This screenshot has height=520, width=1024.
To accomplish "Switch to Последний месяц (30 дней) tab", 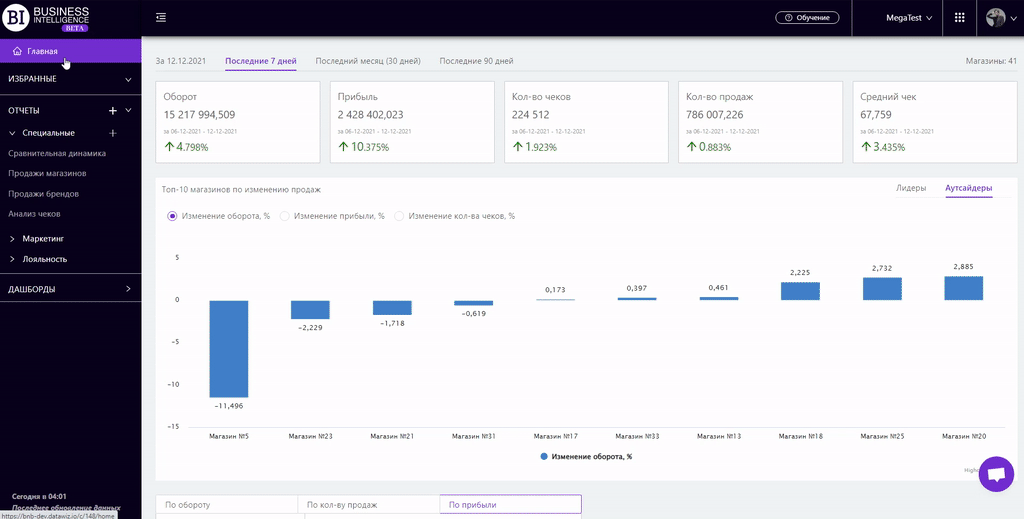I will pos(367,61).
